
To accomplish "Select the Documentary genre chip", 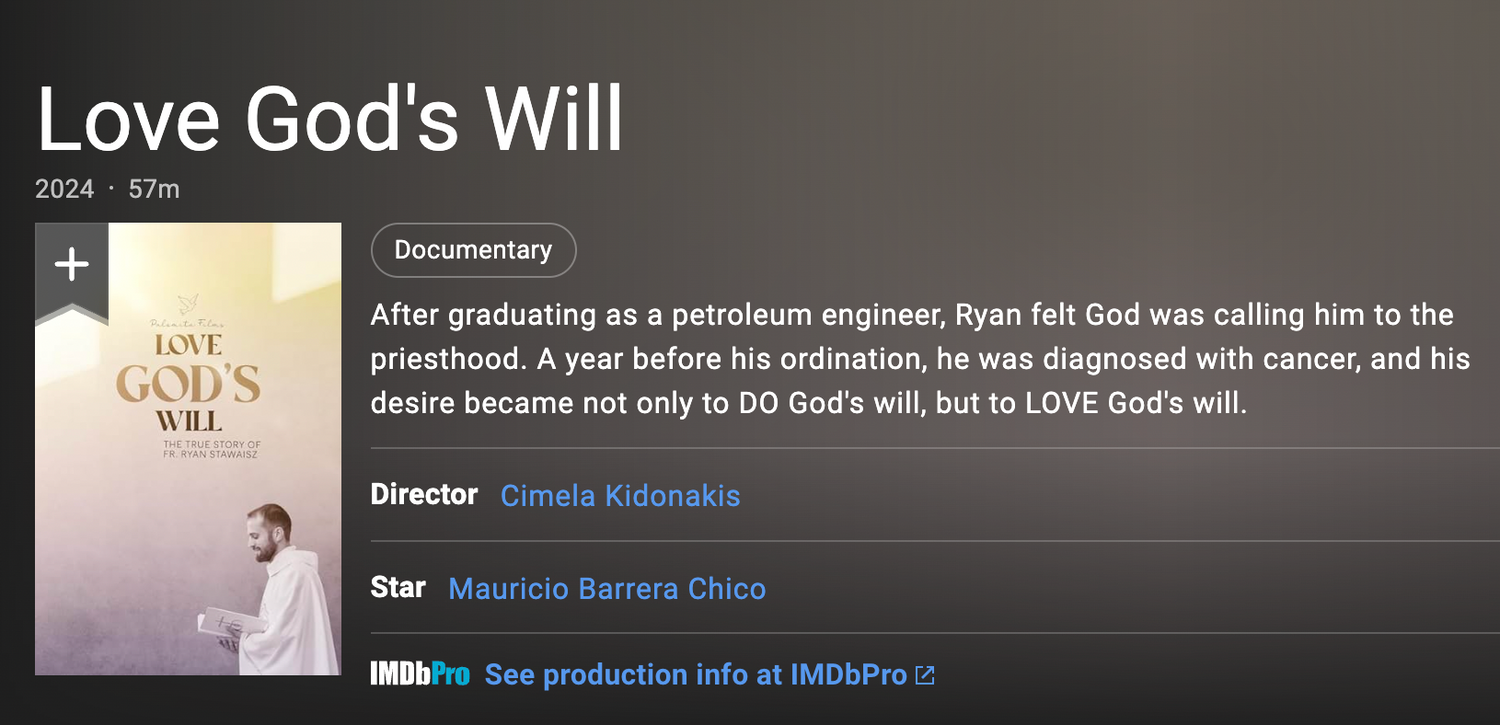I will click(473, 250).
